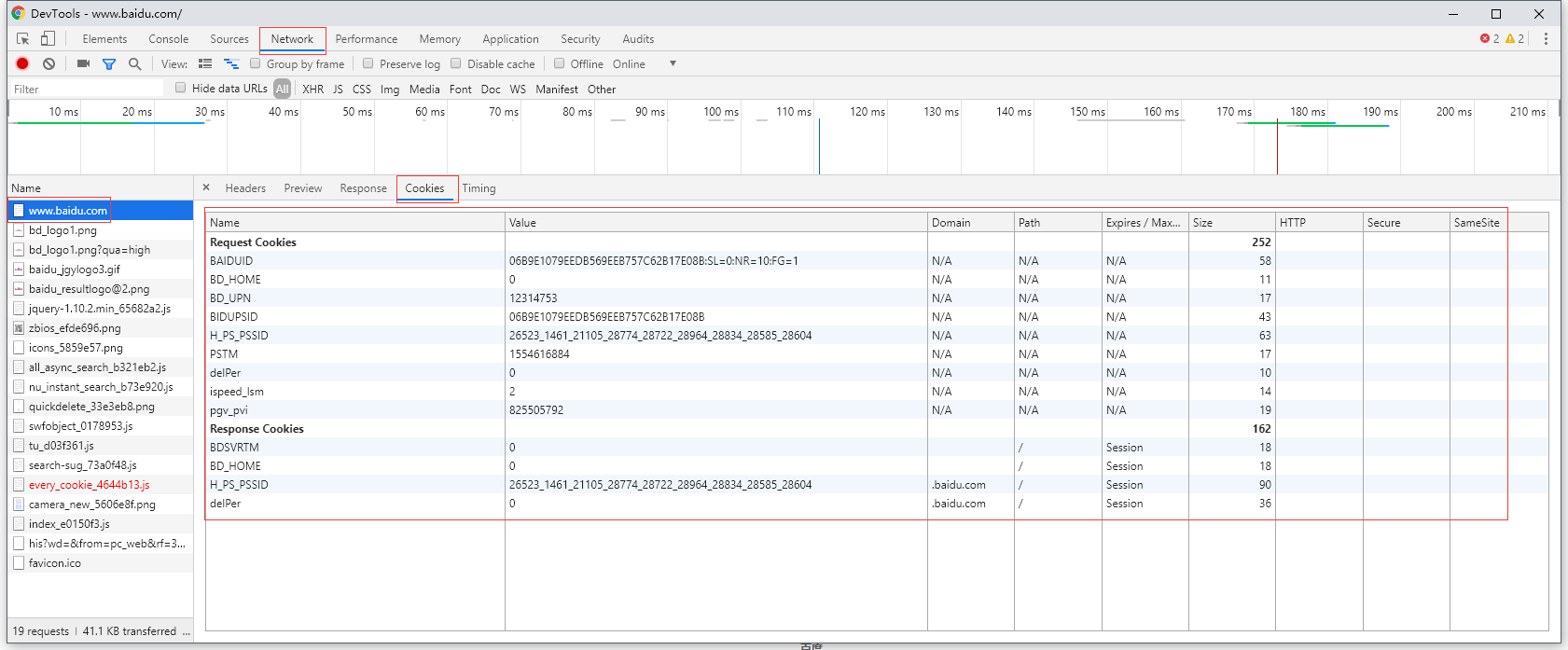Open the Preview tab

point(303,188)
